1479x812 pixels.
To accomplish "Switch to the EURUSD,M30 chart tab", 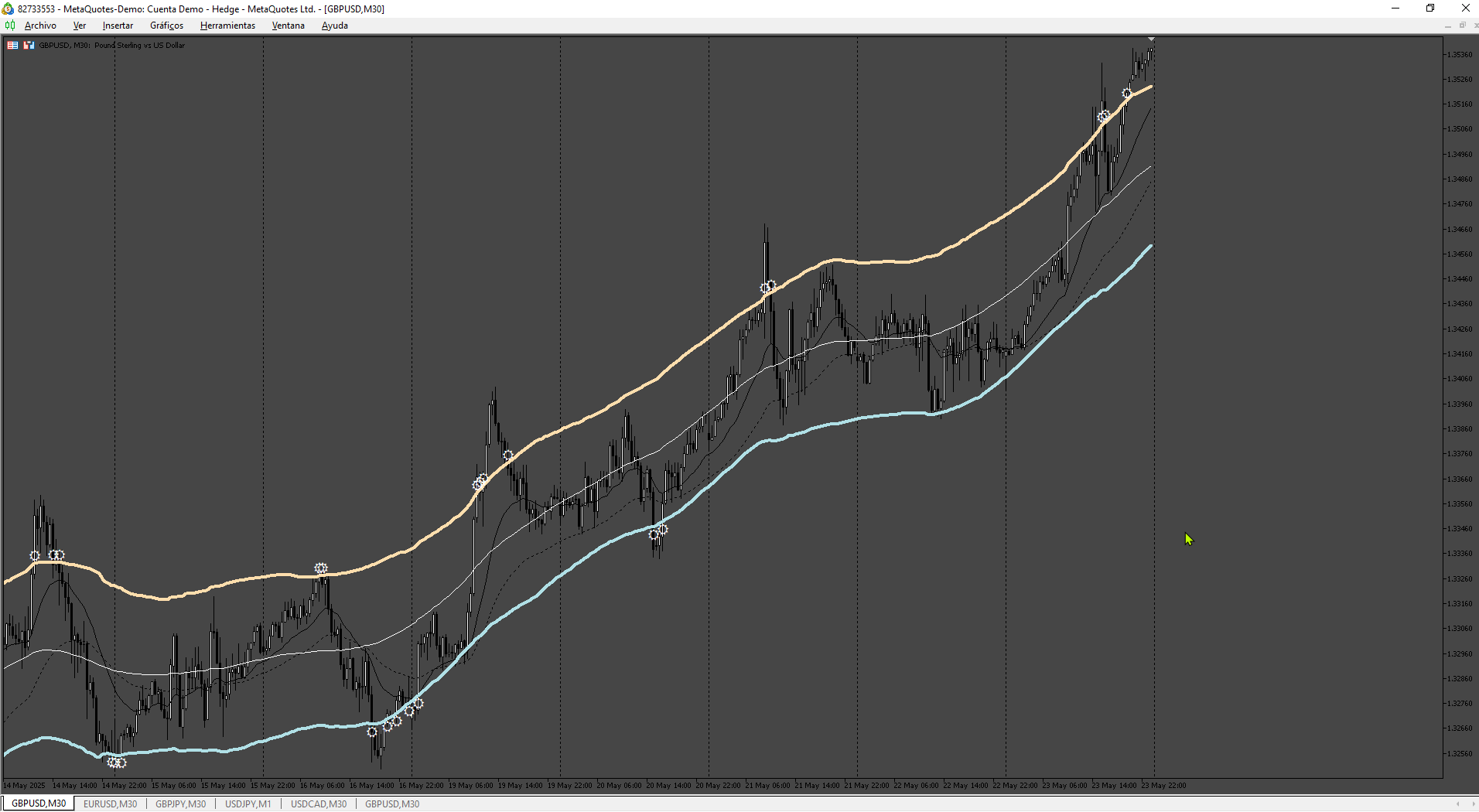I will tap(110, 803).
